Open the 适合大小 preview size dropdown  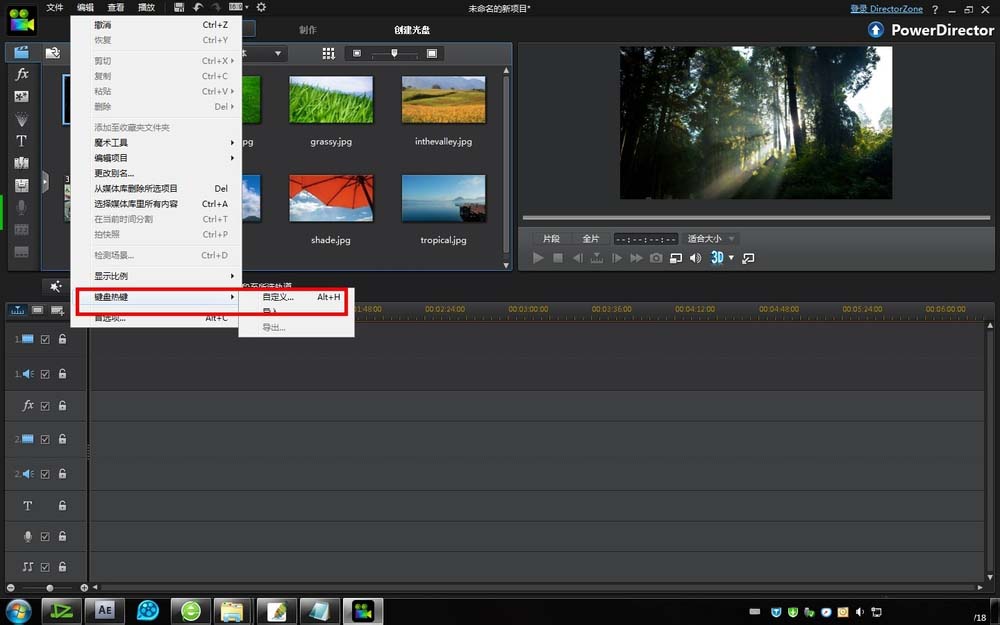click(711, 239)
